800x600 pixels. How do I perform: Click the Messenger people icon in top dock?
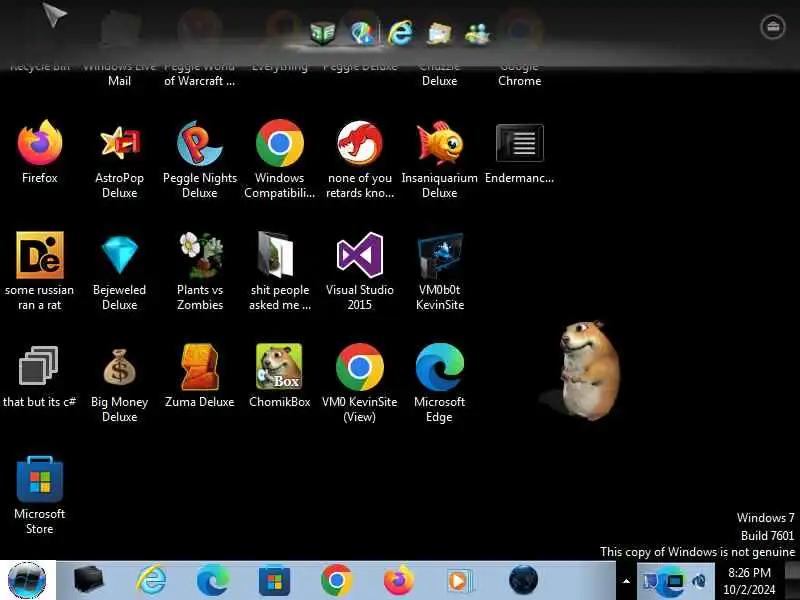pos(478,34)
